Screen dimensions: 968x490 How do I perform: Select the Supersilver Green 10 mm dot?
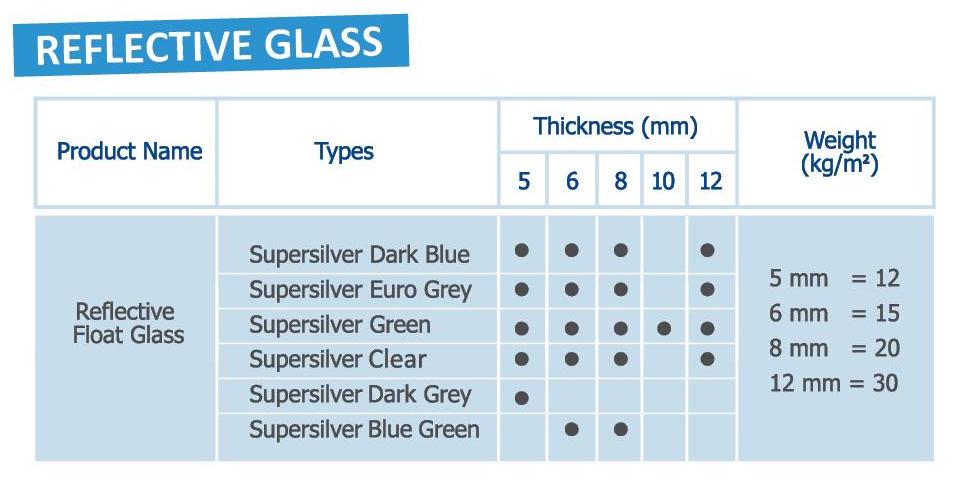coord(664,328)
